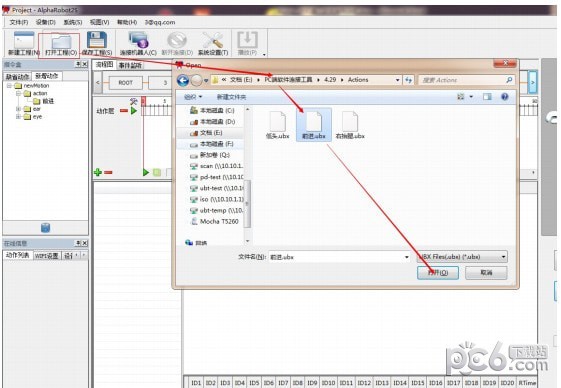Viewport: 561px width, 388px height.
Task: Play the action layer with the green triangle
Action: tap(134, 111)
